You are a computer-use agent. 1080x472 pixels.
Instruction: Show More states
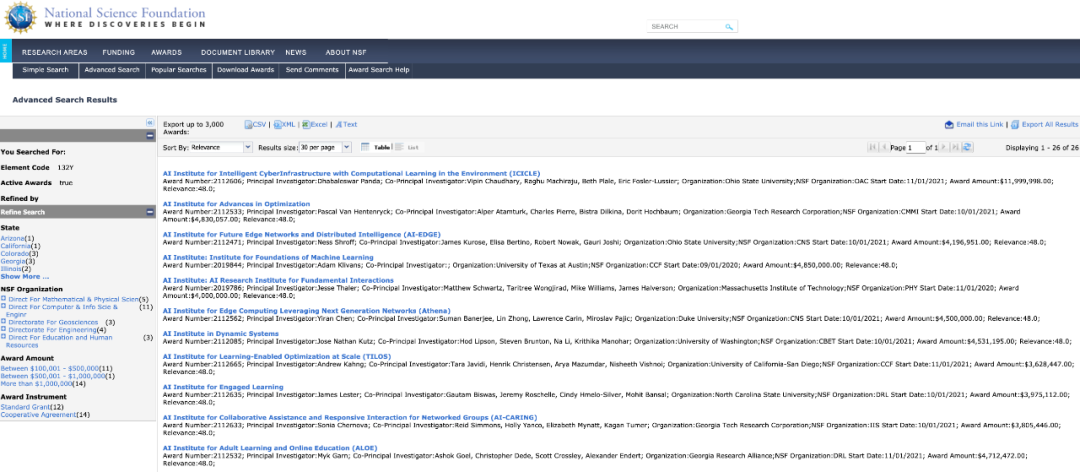(x=25, y=276)
